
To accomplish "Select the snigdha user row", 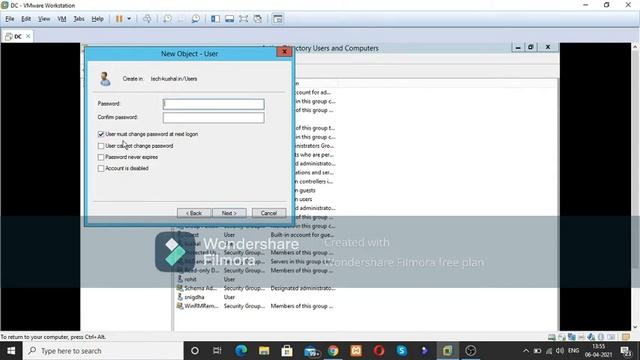I will (x=256, y=297).
